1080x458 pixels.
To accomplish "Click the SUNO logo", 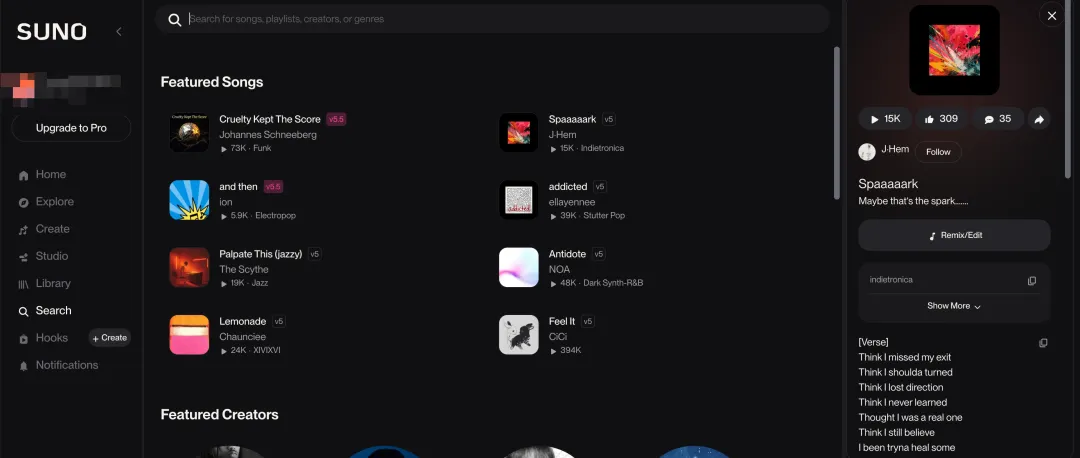I will (52, 32).
